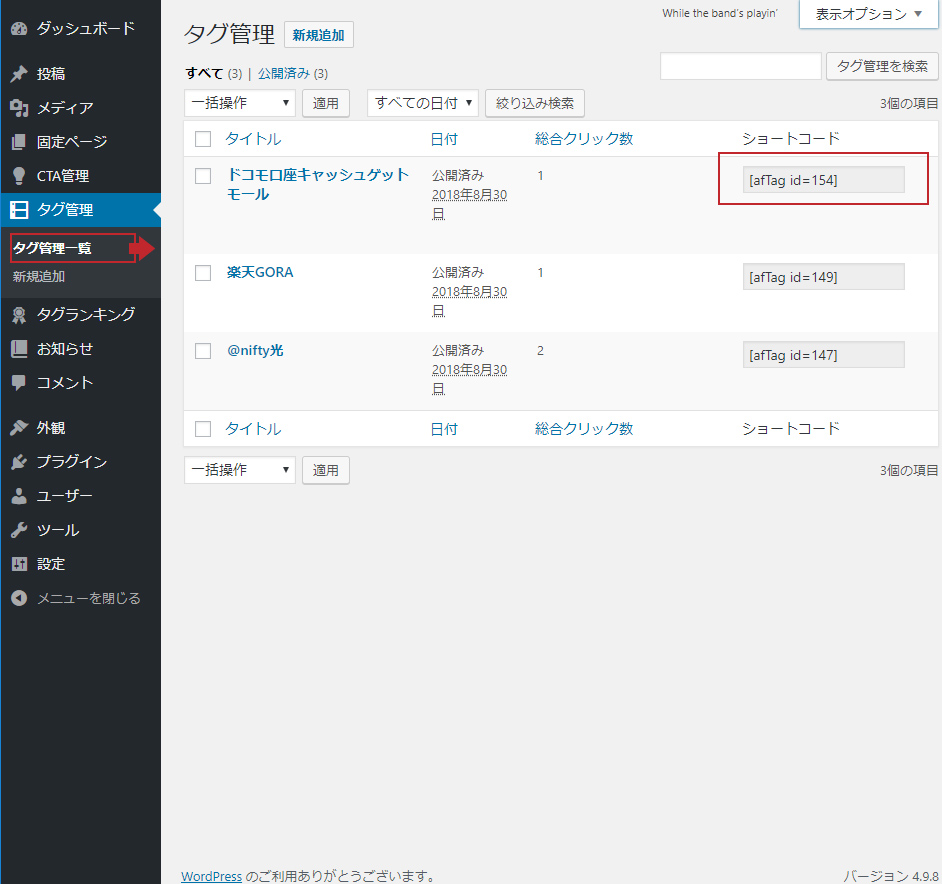Click the 固定ページ pages icon

[19, 142]
